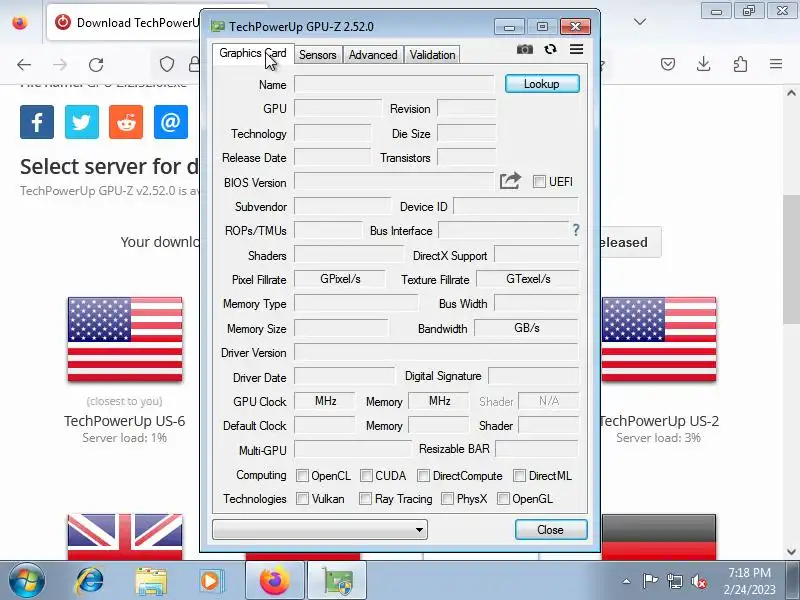The width and height of the screenshot is (800, 600).
Task: Toggle the CUDA checkbox
Action: [x=366, y=476]
